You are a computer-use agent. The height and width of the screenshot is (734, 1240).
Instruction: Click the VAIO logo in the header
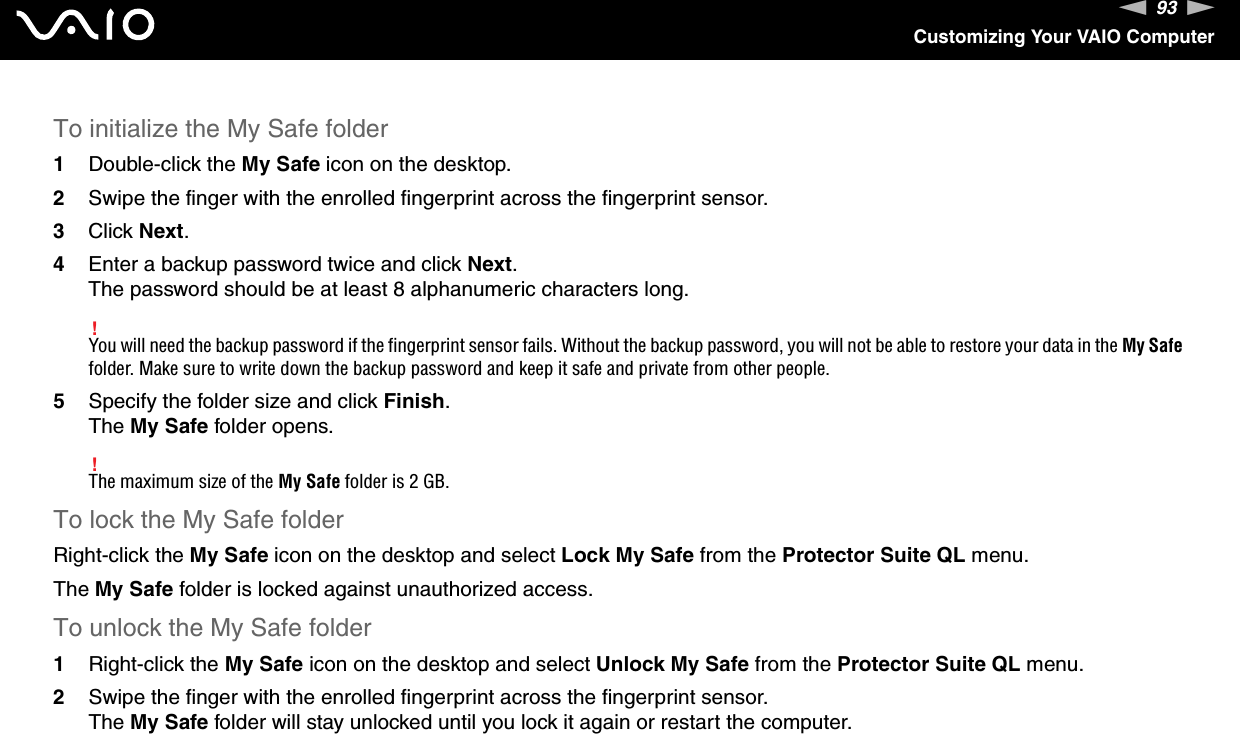(x=91, y=26)
